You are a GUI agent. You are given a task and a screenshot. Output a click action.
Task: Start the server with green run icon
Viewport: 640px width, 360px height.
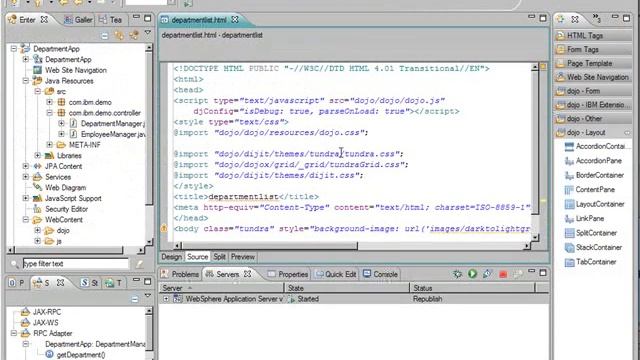(x=472, y=274)
